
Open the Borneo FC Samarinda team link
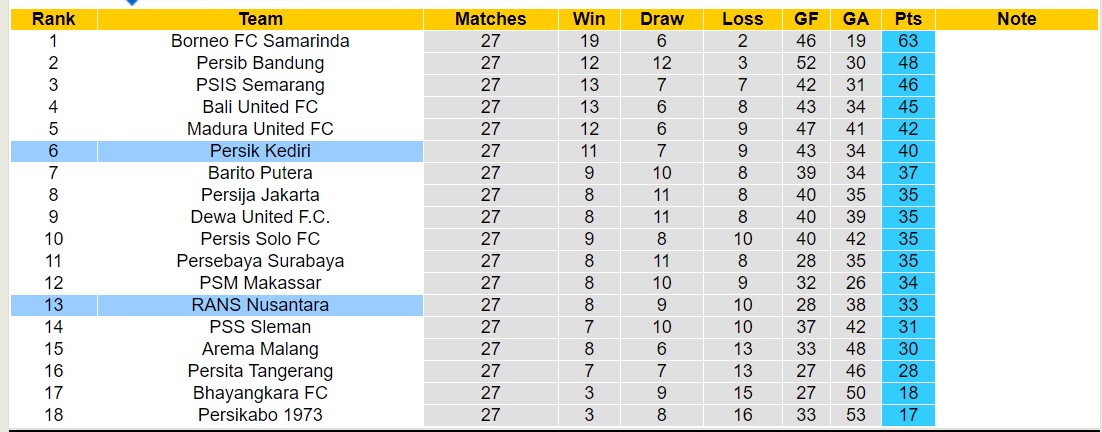[260, 41]
